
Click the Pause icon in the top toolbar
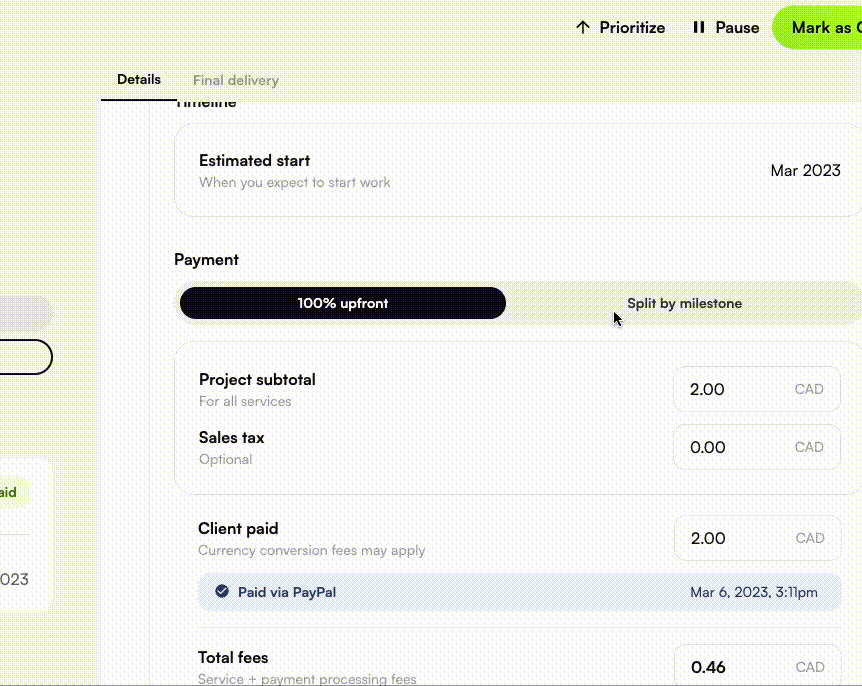(699, 27)
